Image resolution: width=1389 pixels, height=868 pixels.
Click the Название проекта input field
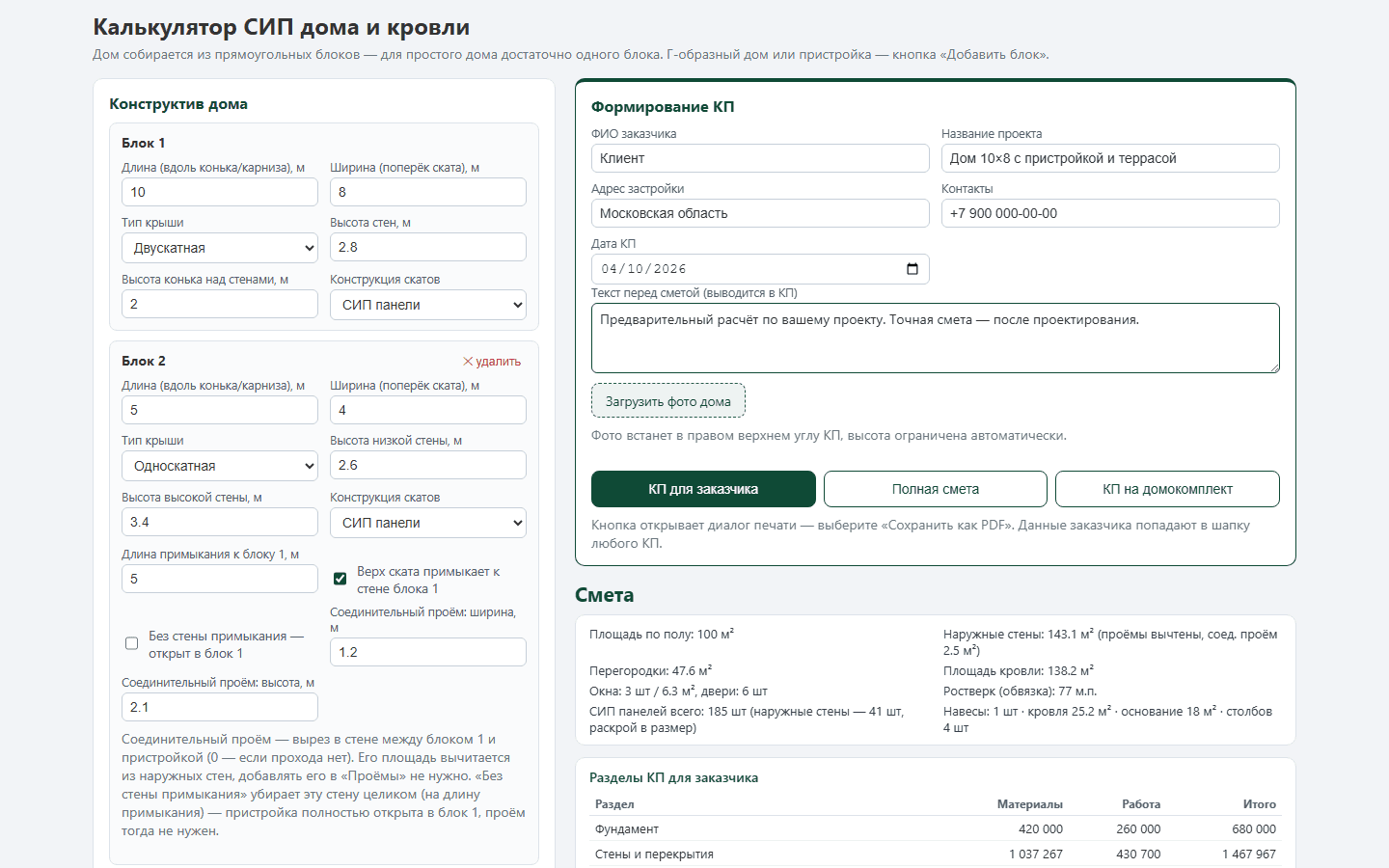pos(1110,158)
